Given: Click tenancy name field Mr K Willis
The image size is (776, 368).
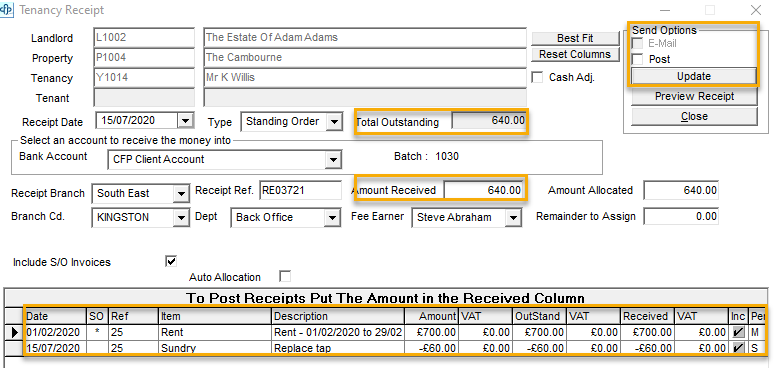Looking at the screenshot, I should pos(365,78).
